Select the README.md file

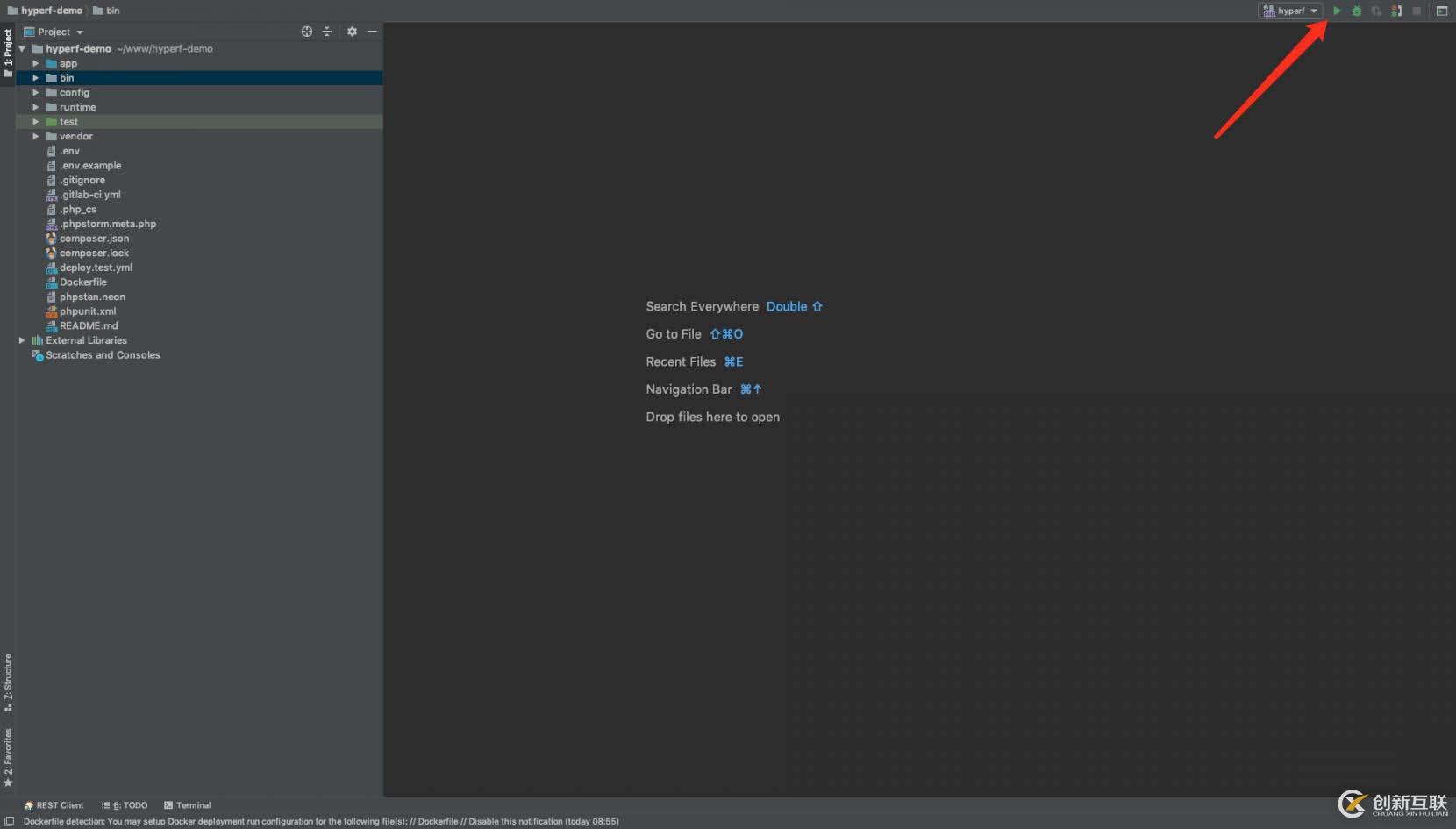tap(88, 325)
